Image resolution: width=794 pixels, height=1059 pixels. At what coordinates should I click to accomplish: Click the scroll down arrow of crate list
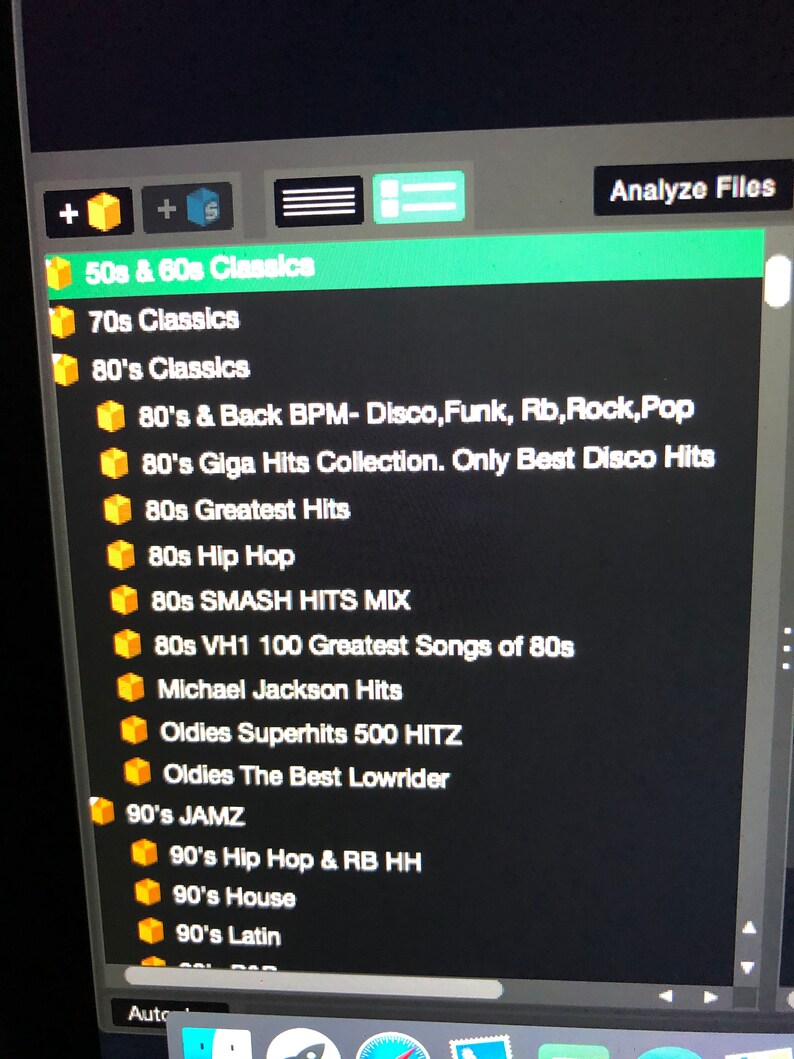pos(747,967)
